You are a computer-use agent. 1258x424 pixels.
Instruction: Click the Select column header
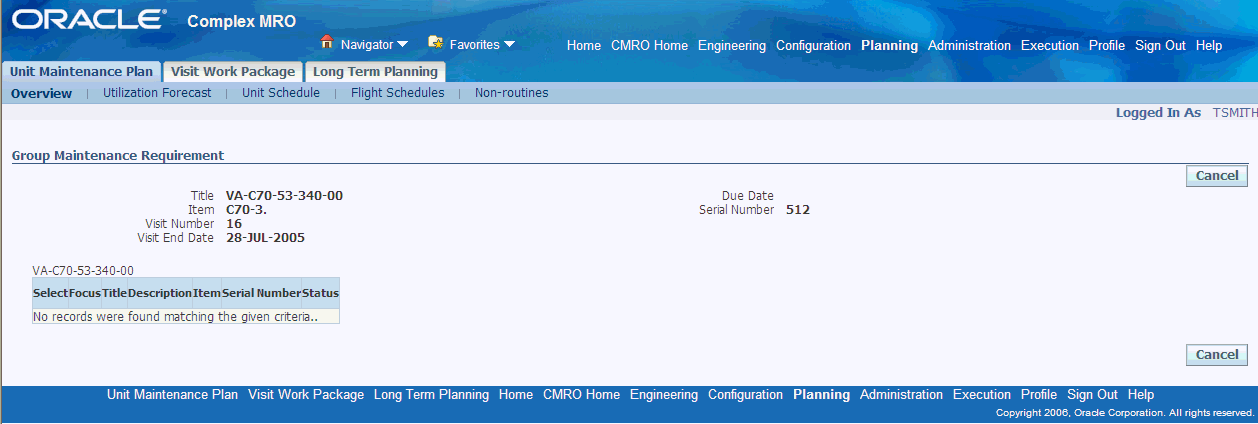click(50, 293)
